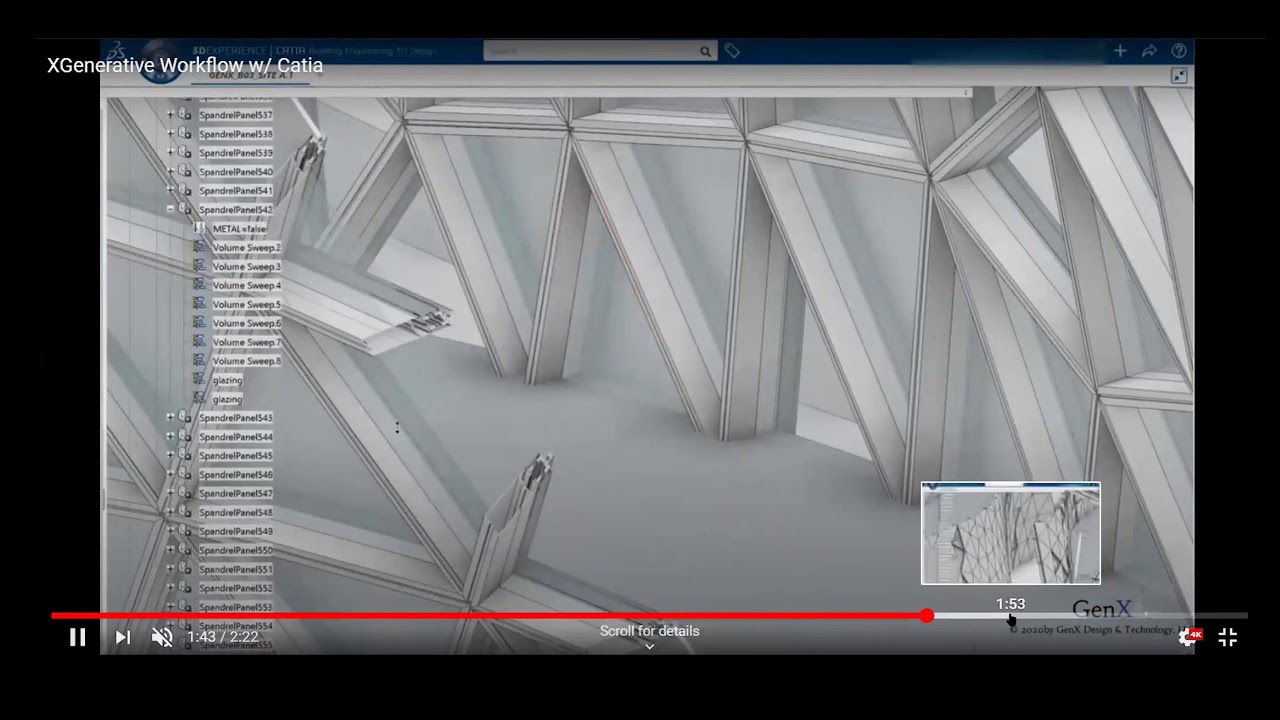Click the SpandrelPanel540 part icon
Image resolution: width=1280 pixels, height=720 pixels.
click(x=185, y=172)
